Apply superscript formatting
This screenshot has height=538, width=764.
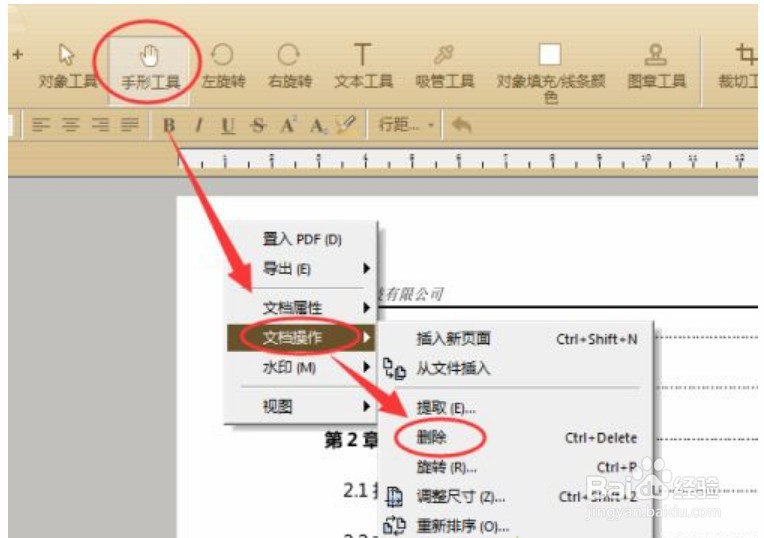coord(288,125)
